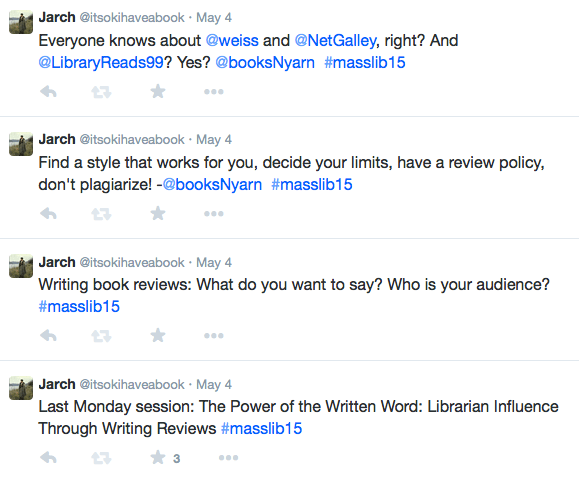The image size is (579, 479).
Task: Open Jarch name on 'Find a style' tweet
Action: [x=57, y=139]
